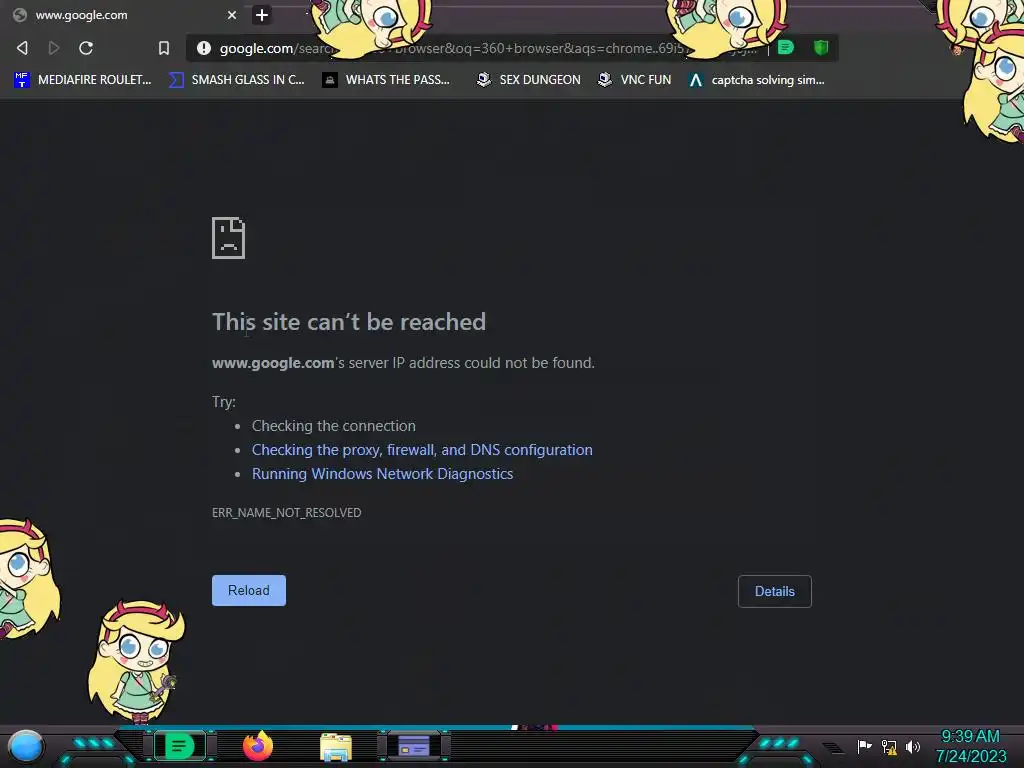
Task: Open the WHATS THE PASS... bookmark
Action: point(386,80)
